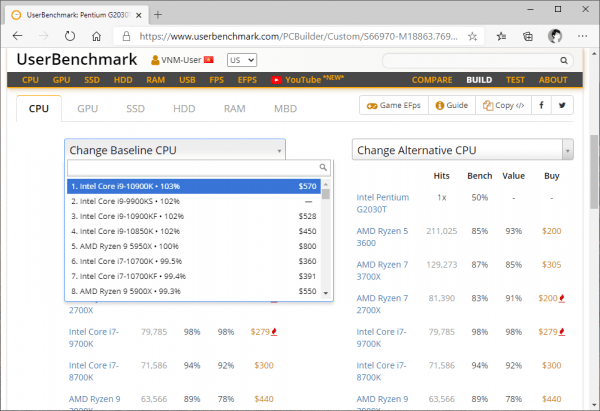Open USB in the top nav bar
This screenshot has height=411, width=600.
tap(187, 80)
